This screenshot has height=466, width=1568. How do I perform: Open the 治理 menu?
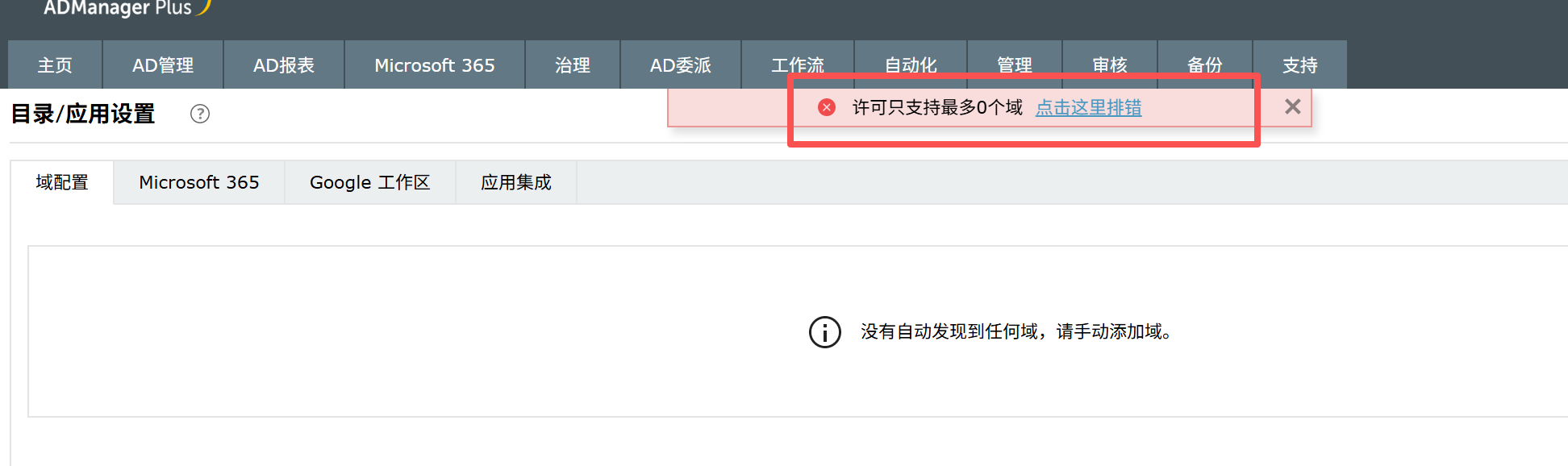573,65
